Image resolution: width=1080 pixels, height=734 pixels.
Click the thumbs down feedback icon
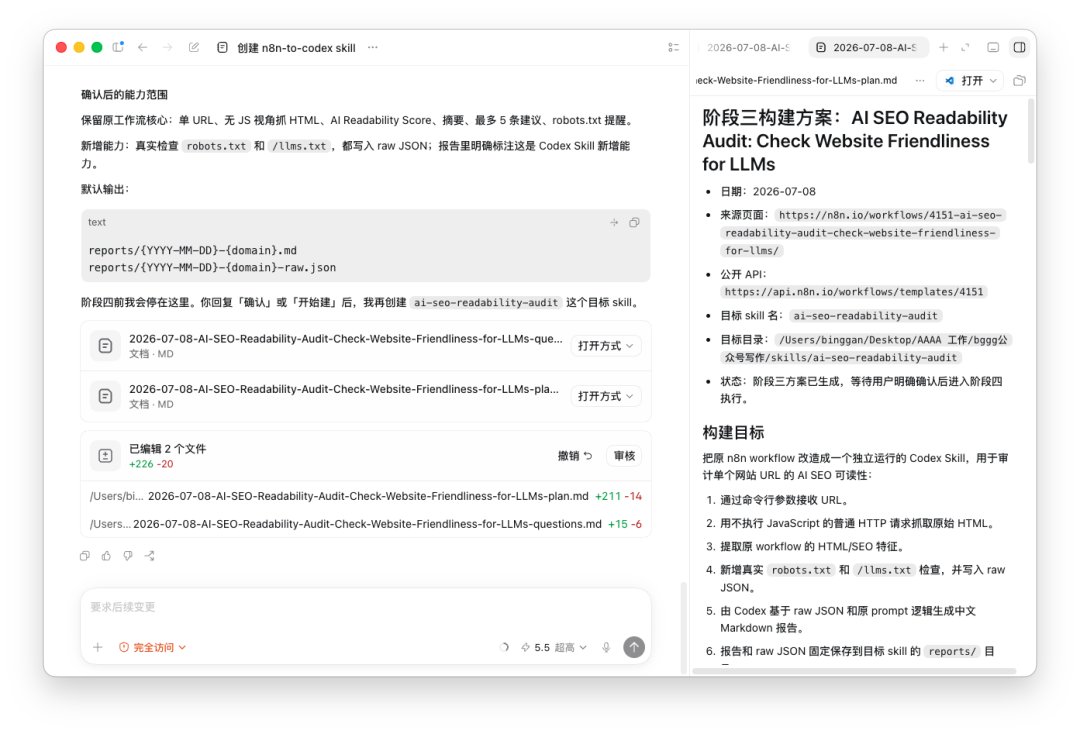[x=128, y=556]
